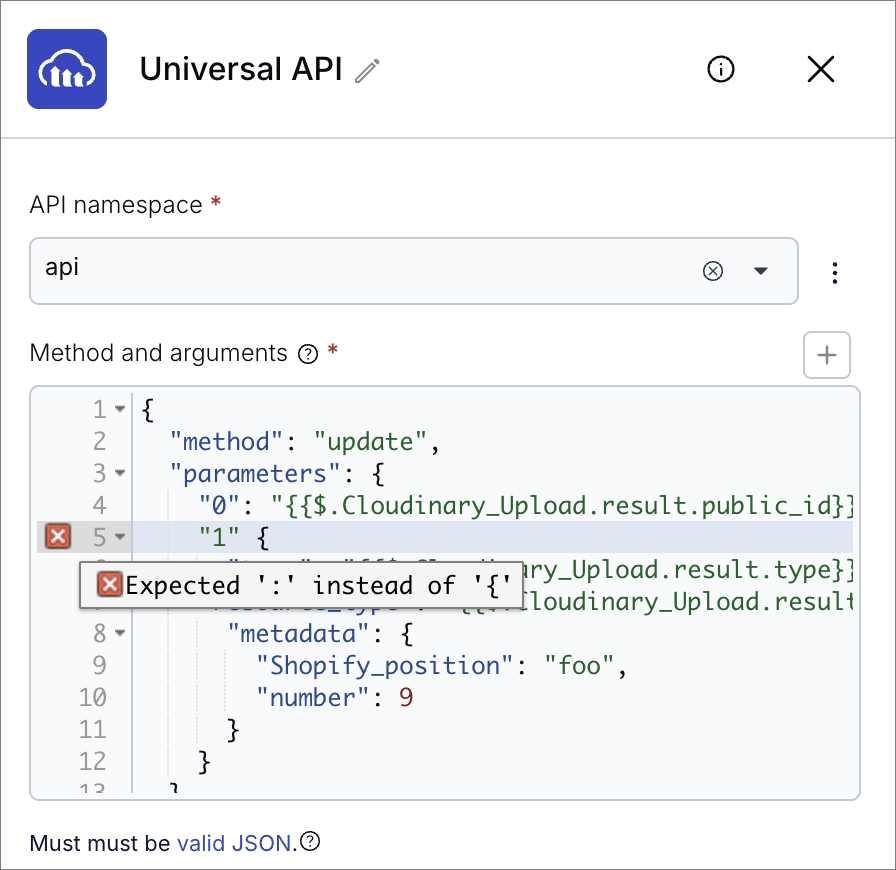The image size is (896, 870).
Task: Click the Cloudinary cloud logo icon
Action: click(67, 69)
